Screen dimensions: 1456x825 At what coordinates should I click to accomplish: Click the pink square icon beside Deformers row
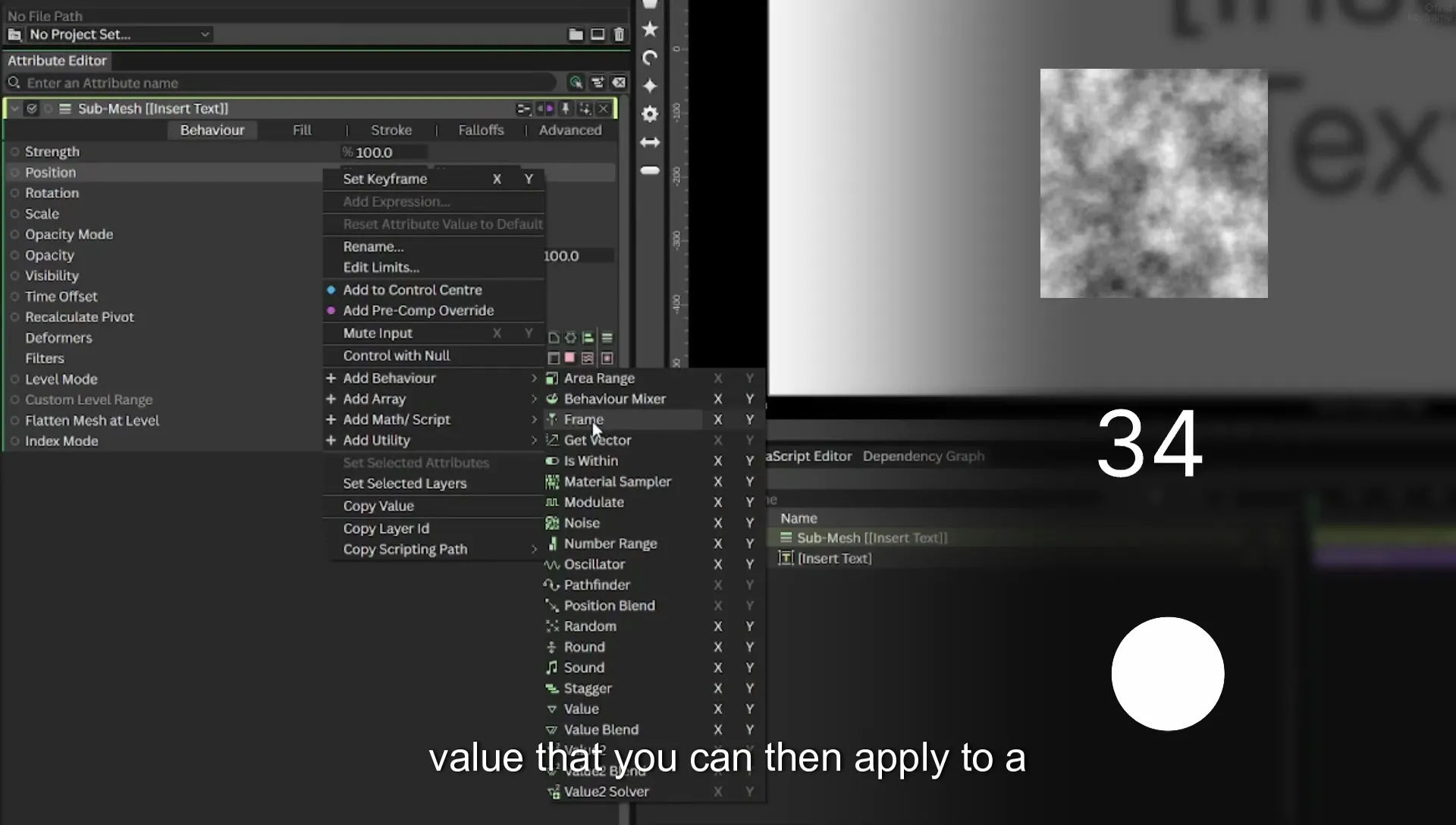coord(570,358)
